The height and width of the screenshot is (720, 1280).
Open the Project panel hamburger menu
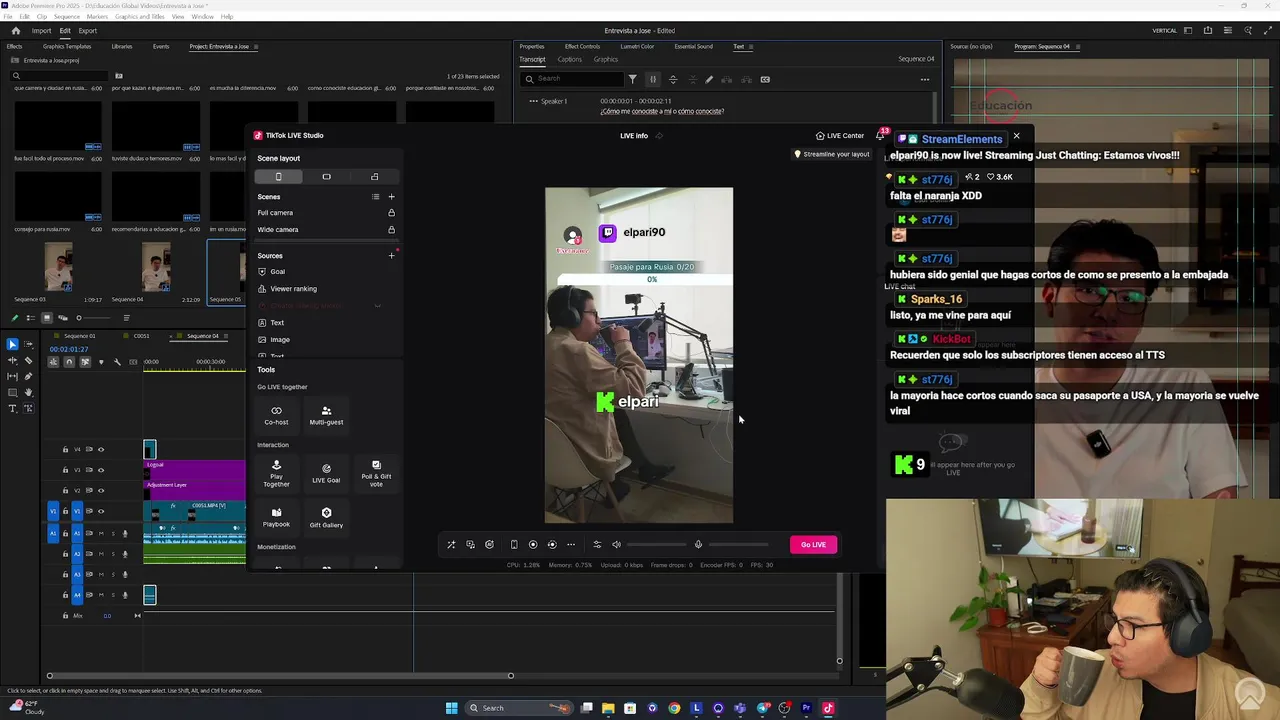tap(257, 47)
